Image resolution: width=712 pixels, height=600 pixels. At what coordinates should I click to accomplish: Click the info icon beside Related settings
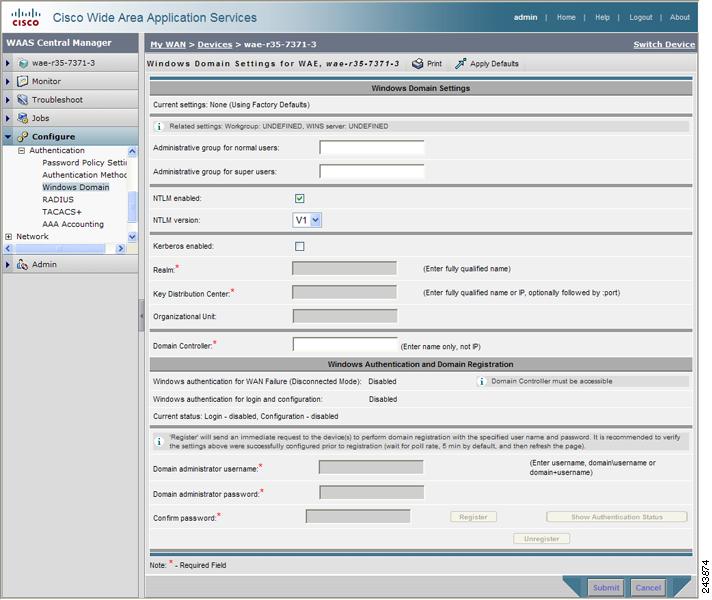pos(159,126)
